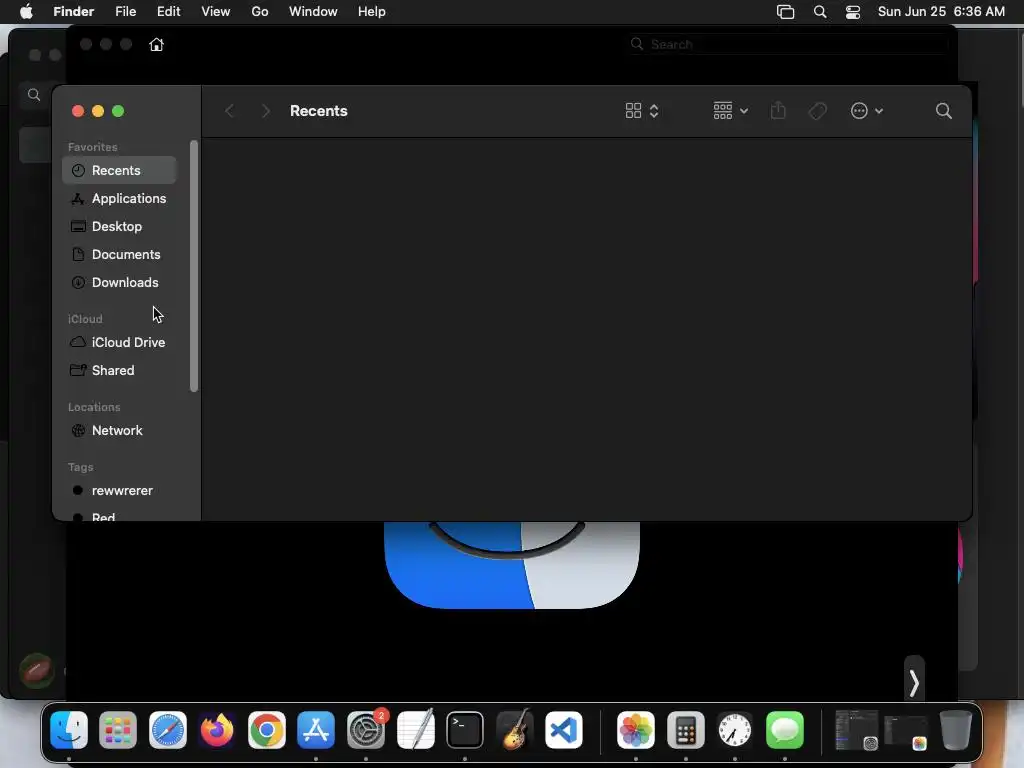Open the Group By dropdown
The width and height of the screenshot is (1024, 768).
(730, 111)
